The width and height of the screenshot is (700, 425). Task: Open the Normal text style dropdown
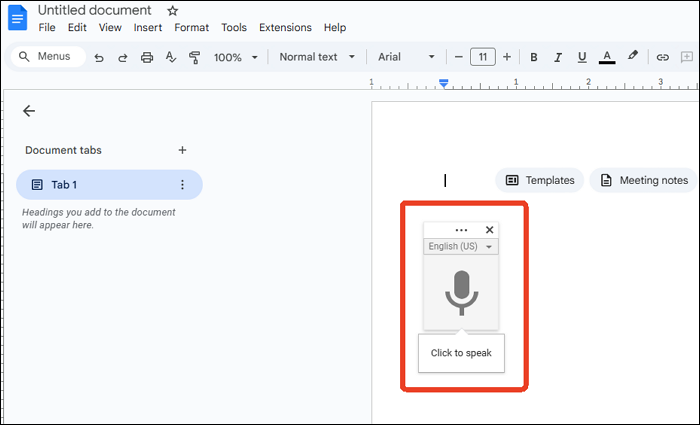(x=317, y=57)
